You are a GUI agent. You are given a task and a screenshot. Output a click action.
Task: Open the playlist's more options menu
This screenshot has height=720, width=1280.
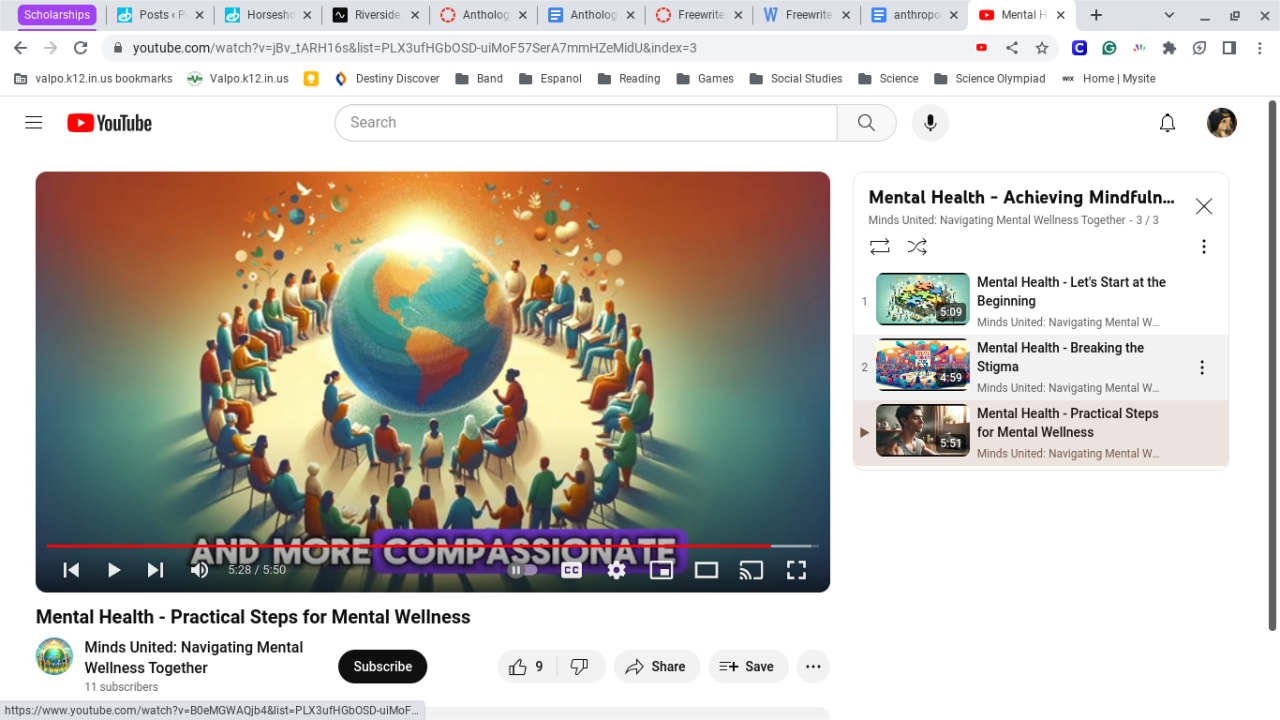pyautogui.click(x=1204, y=247)
